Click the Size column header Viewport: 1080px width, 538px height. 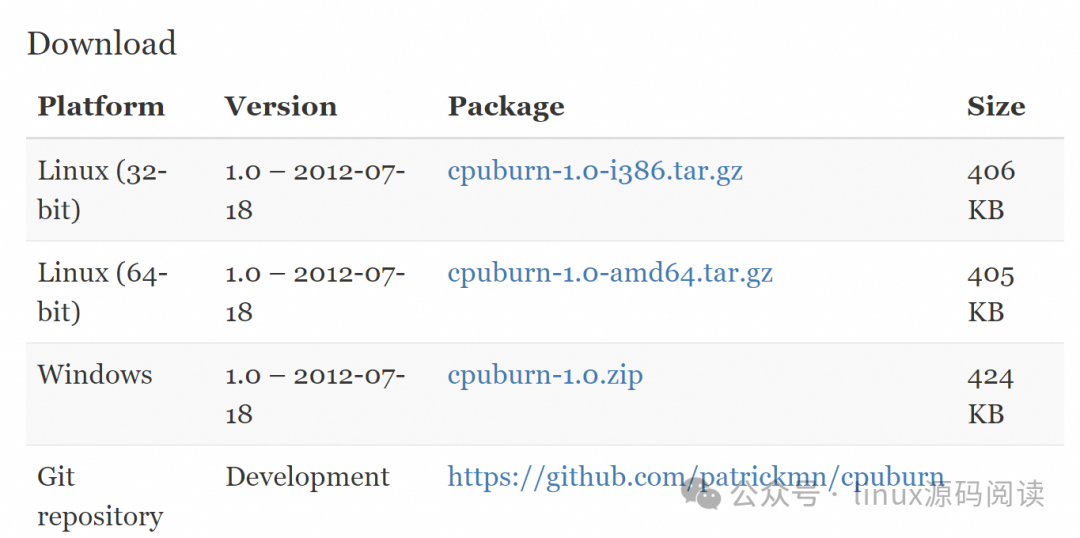[996, 107]
